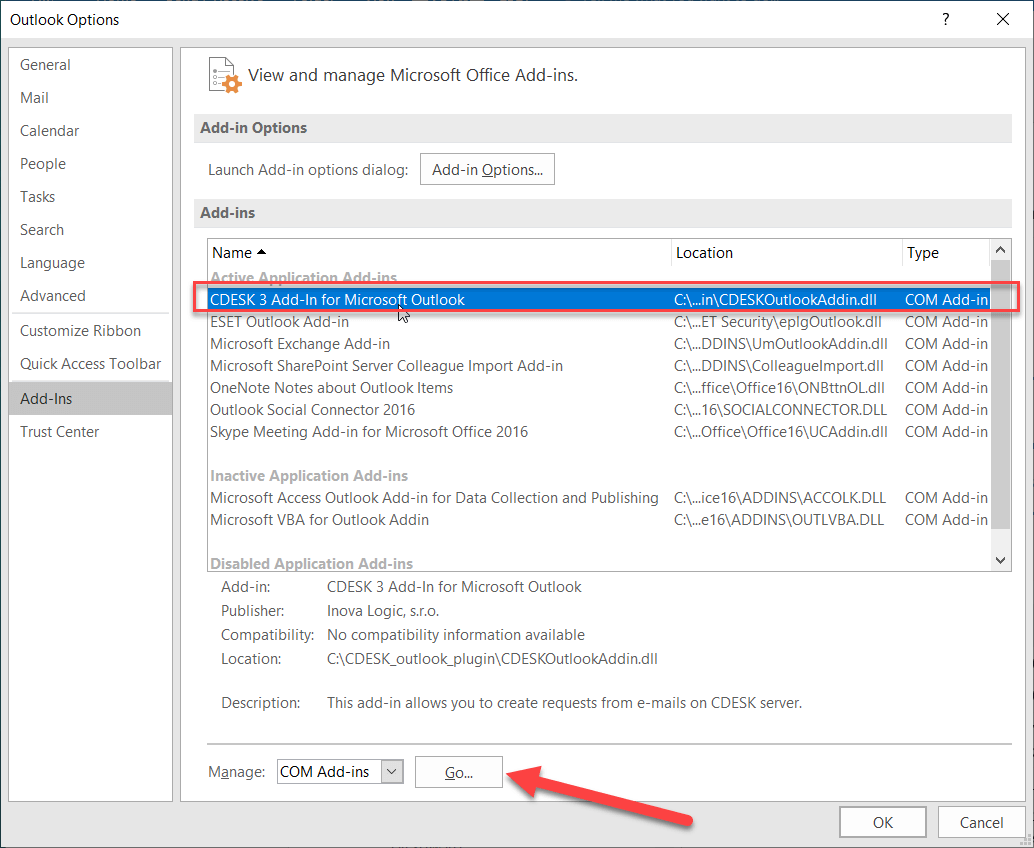
Task: Click location C:\...ffice\Office16\ONBttnOL.dll
Action: coord(779,388)
